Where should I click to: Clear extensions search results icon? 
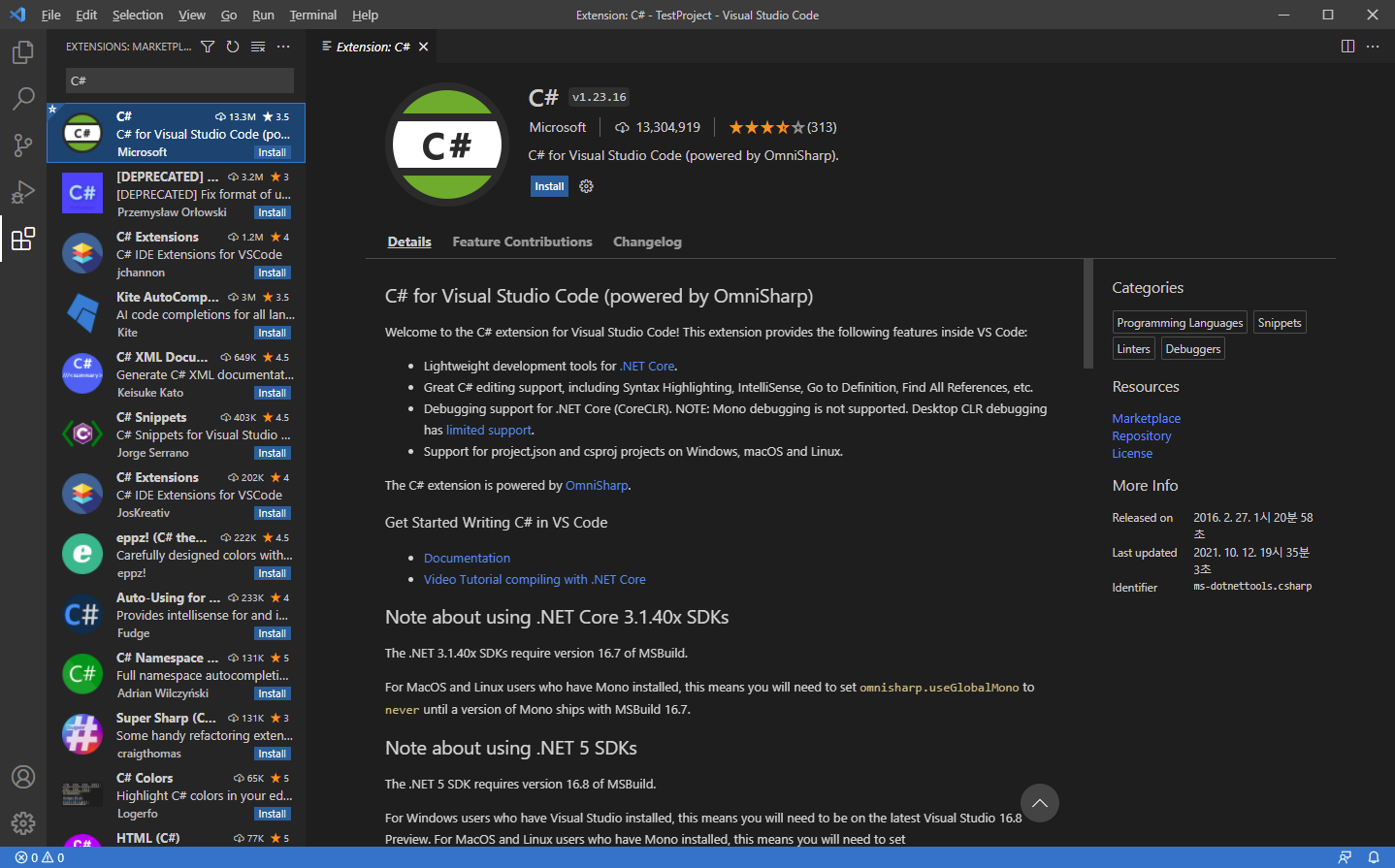point(258,47)
